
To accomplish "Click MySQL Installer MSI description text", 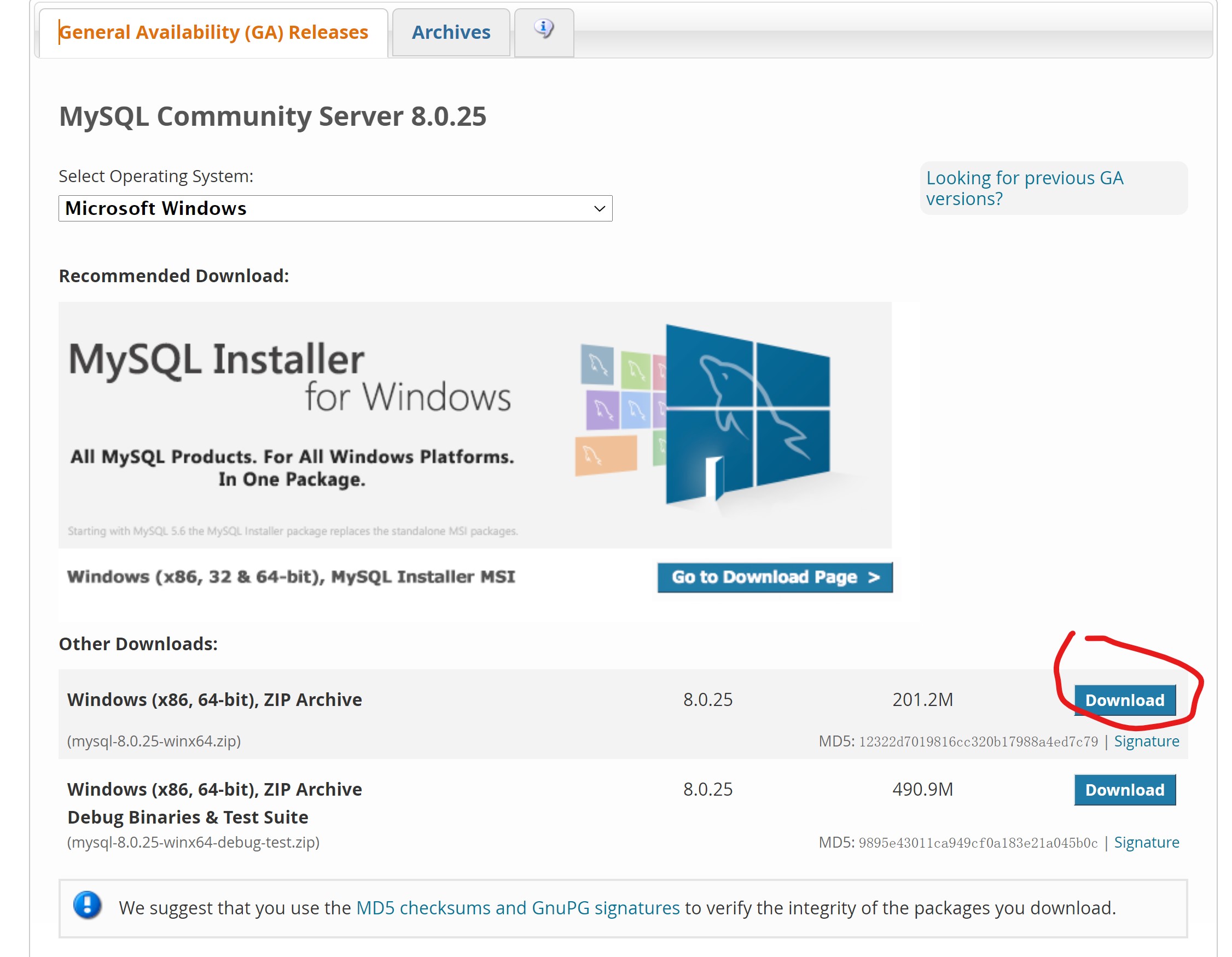I will (291, 577).
